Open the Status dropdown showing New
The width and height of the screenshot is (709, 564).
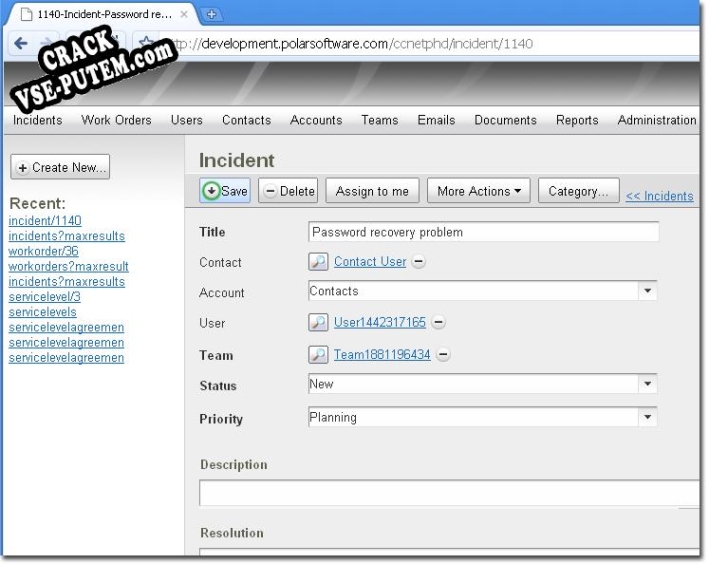coord(648,384)
